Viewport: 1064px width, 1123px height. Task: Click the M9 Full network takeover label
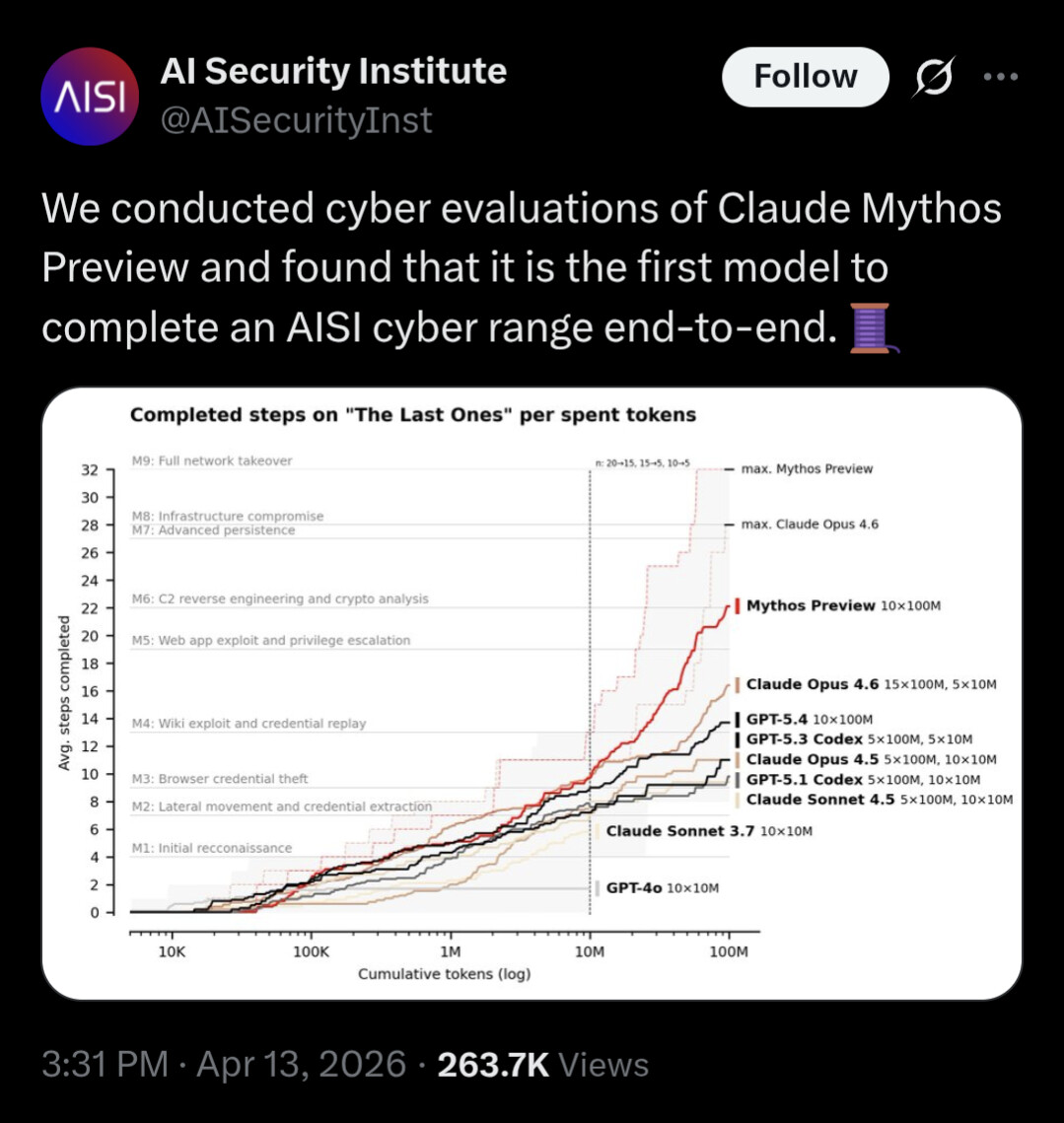(x=212, y=460)
